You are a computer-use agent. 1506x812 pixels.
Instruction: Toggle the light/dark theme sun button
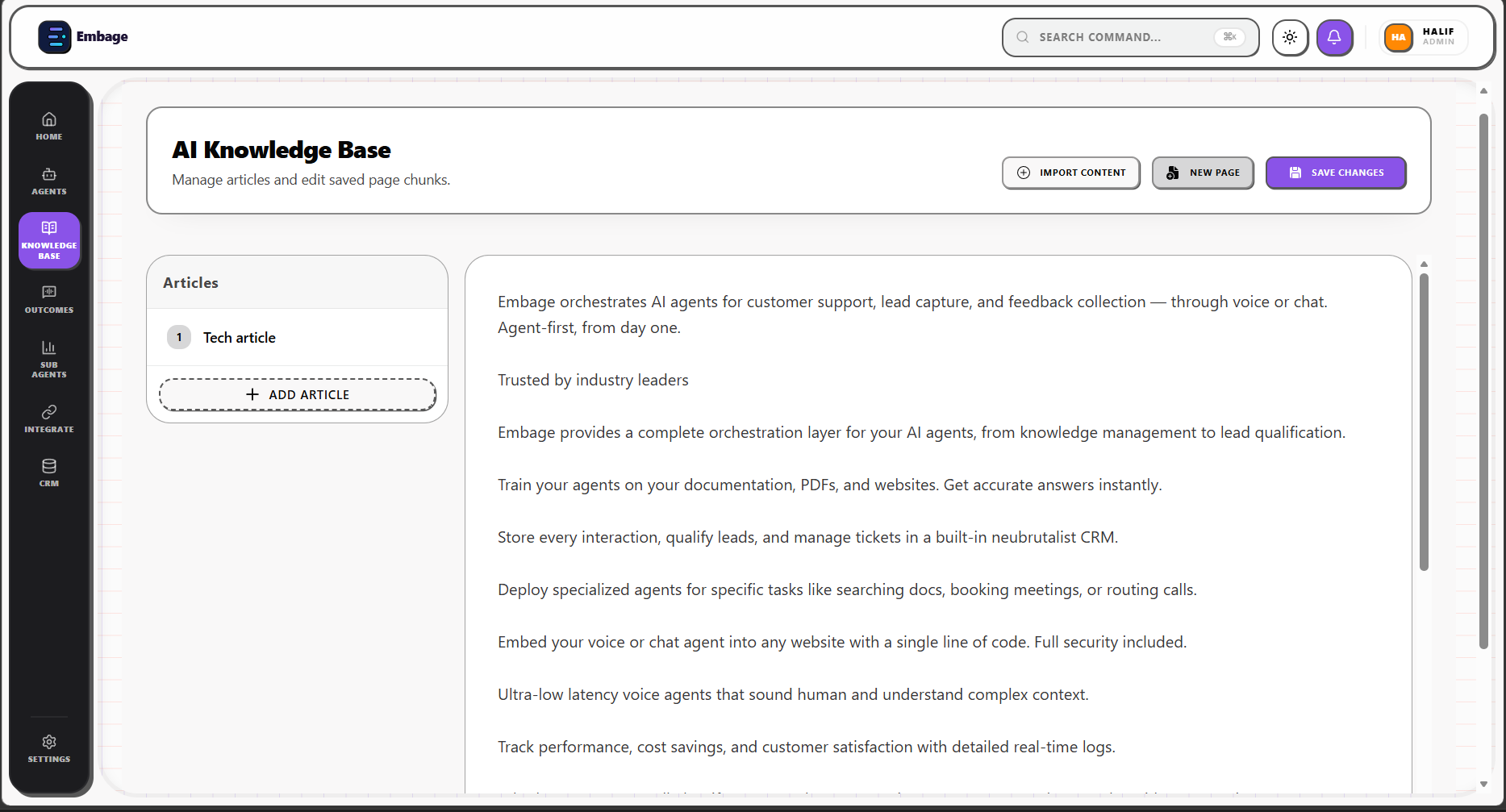1290,37
